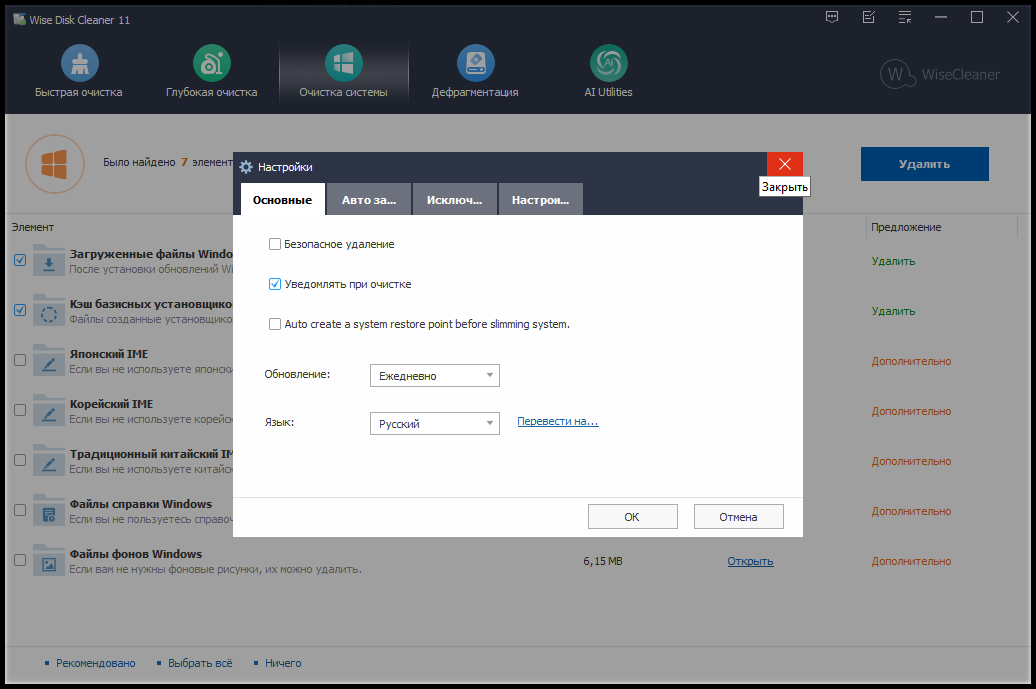Switch to the Основные tab

click(282, 199)
